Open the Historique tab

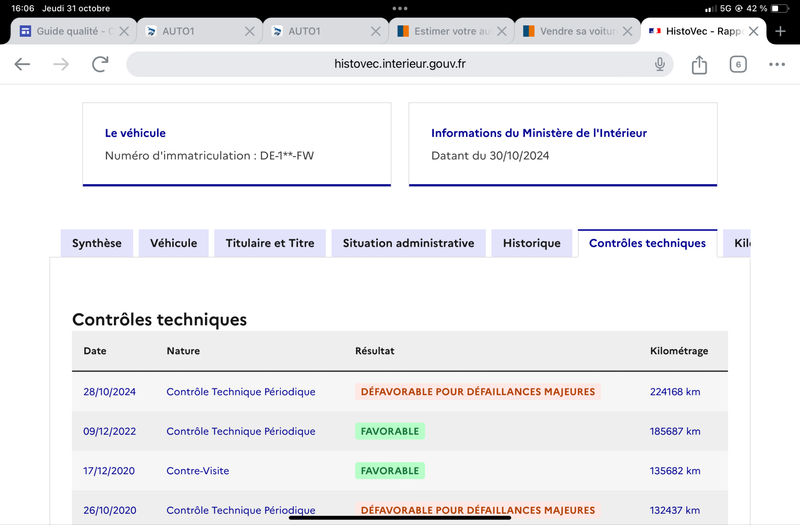532,243
